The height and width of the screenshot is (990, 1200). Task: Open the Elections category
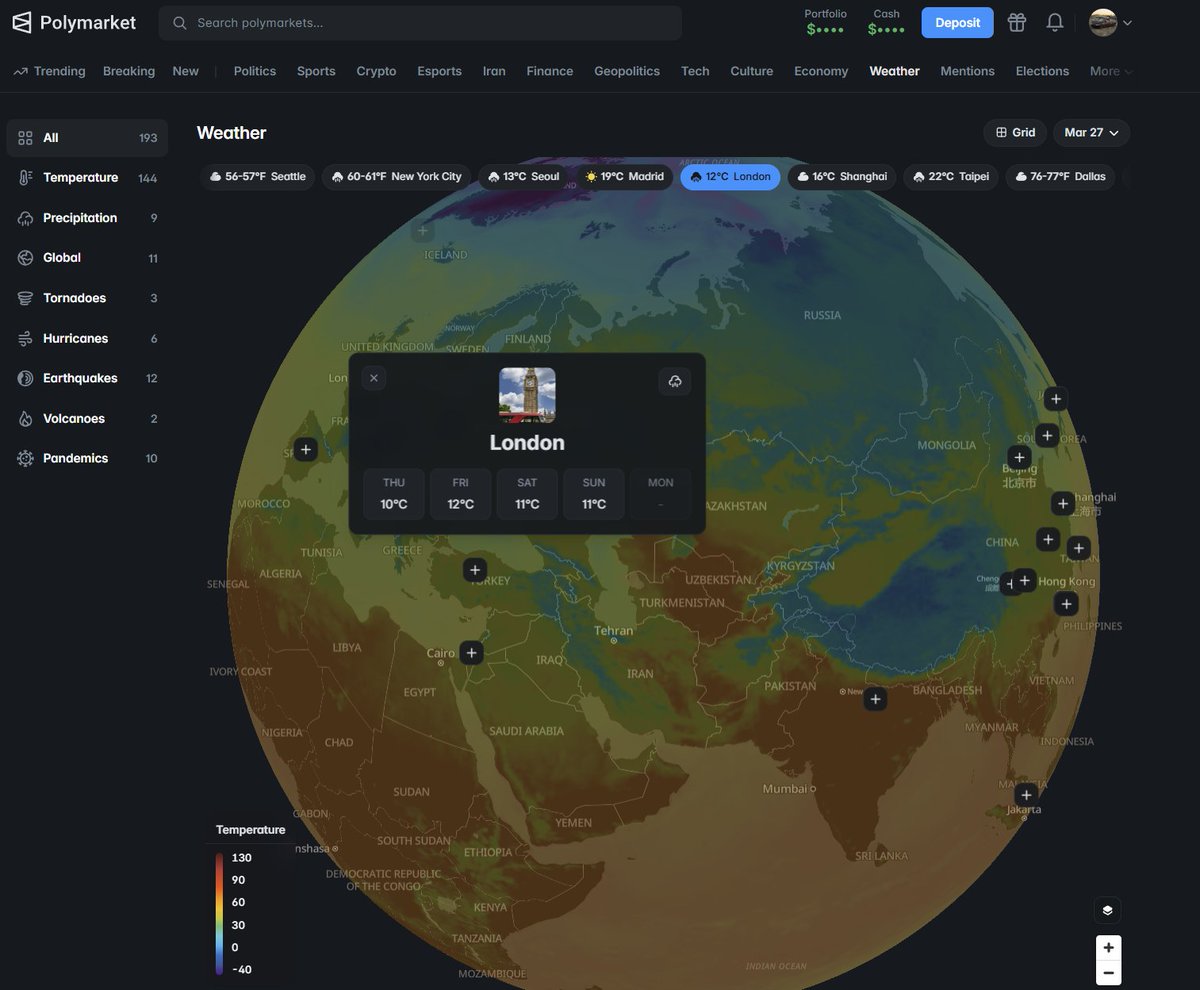(1042, 71)
